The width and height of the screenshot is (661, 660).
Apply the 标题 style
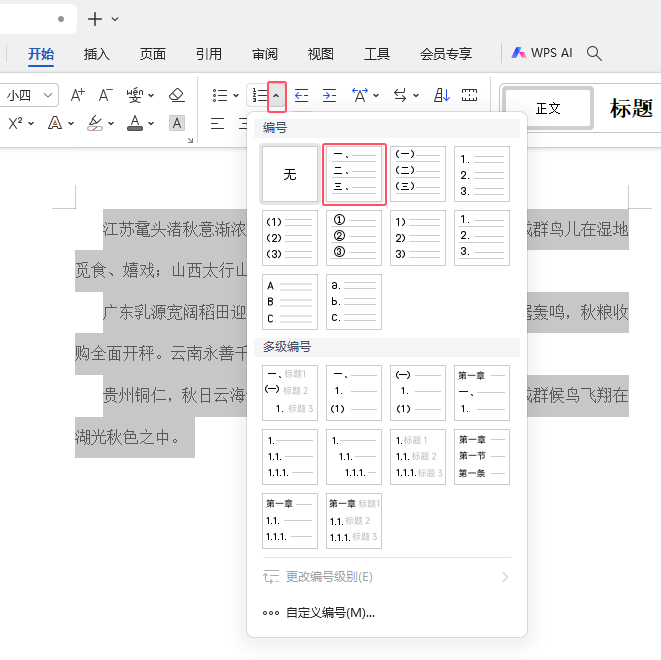point(631,108)
